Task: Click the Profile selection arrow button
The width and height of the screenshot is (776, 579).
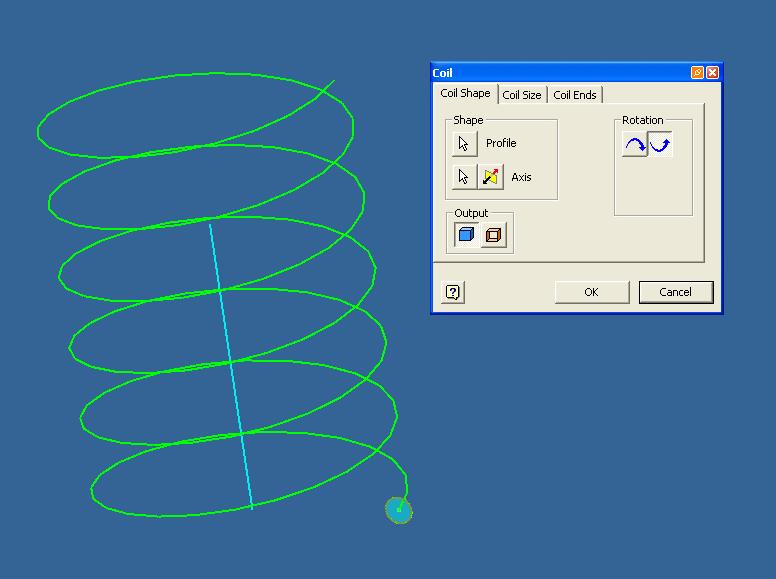Action: pyautogui.click(x=464, y=144)
